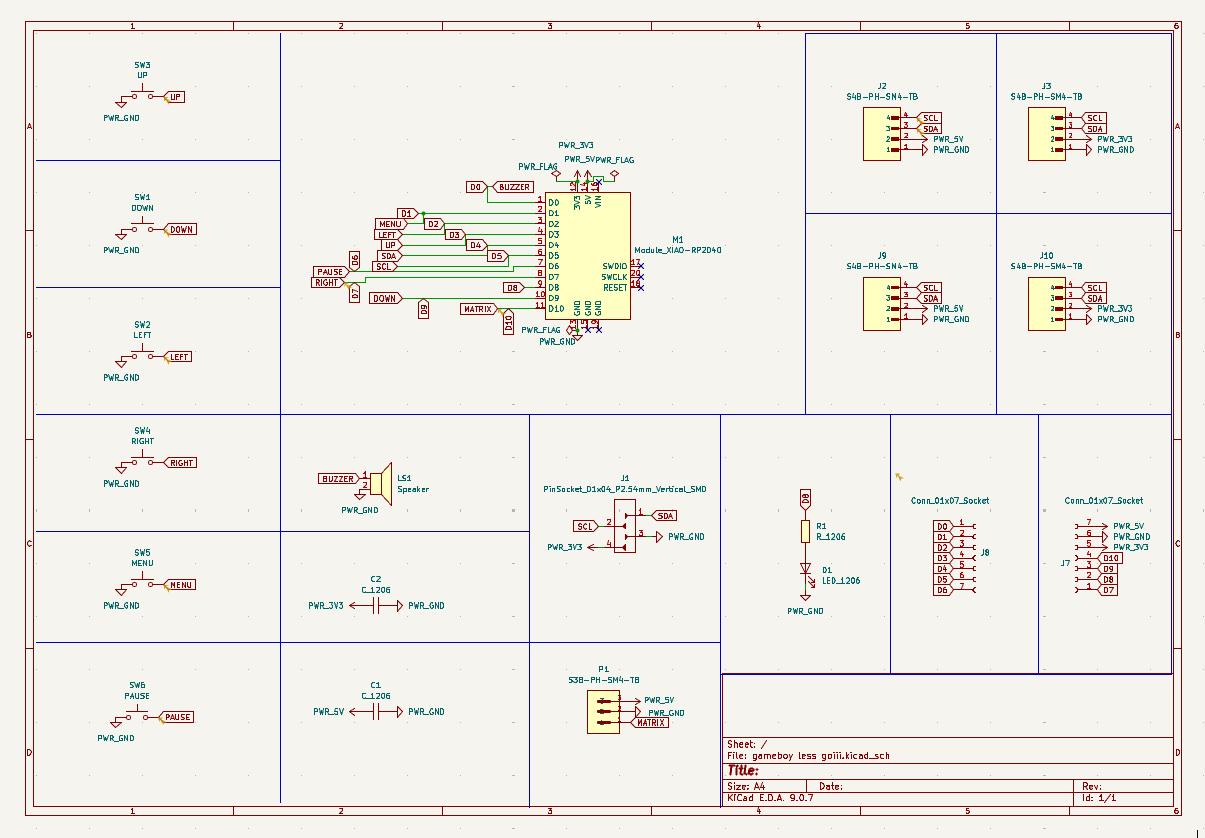The width and height of the screenshot is (1205, 838).
Task: Select capacitor C1 symbol
Action: point(376,711)
